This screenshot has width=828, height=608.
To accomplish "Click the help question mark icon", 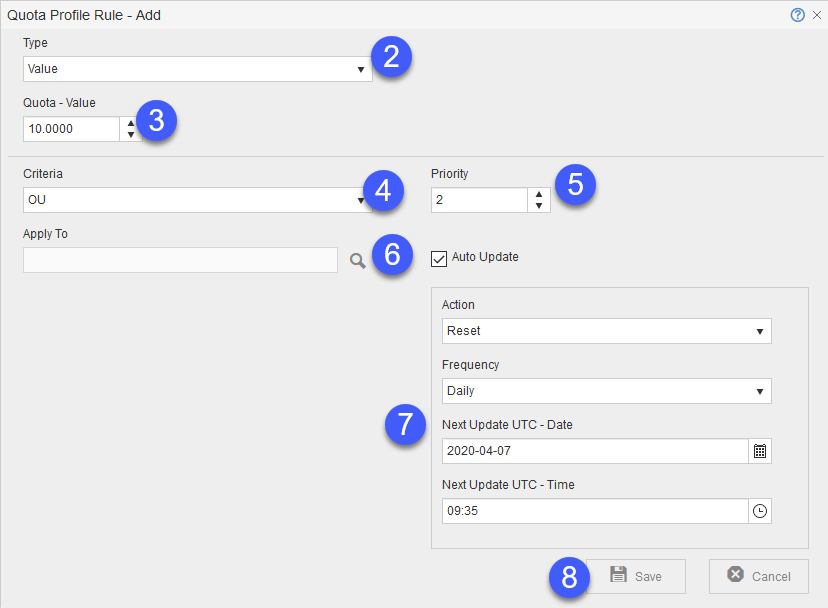I will pyautogui.click(x=797, y=15).
